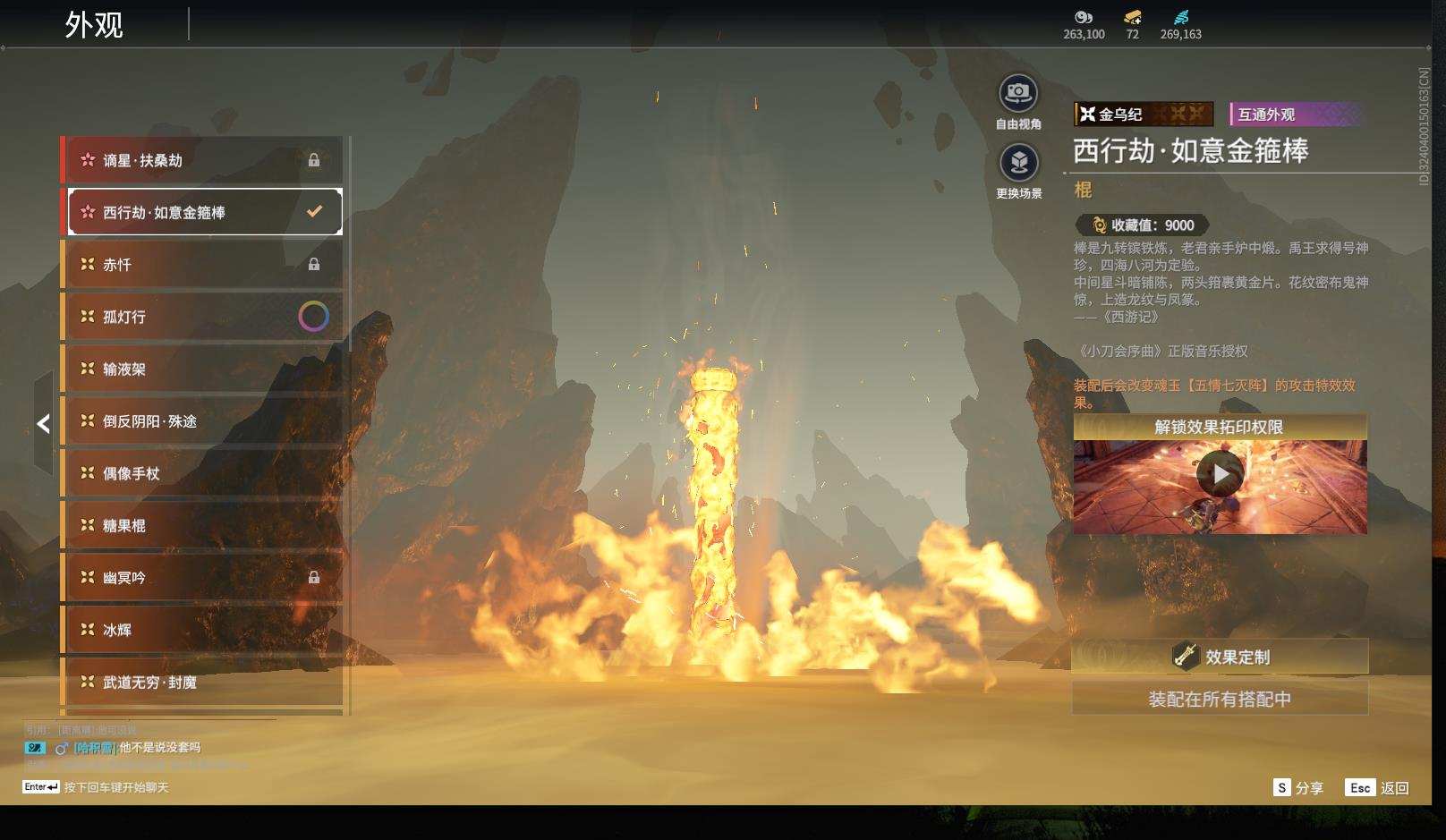
Task: Click the lock icon on 幽冥吟
Action: 314,577
